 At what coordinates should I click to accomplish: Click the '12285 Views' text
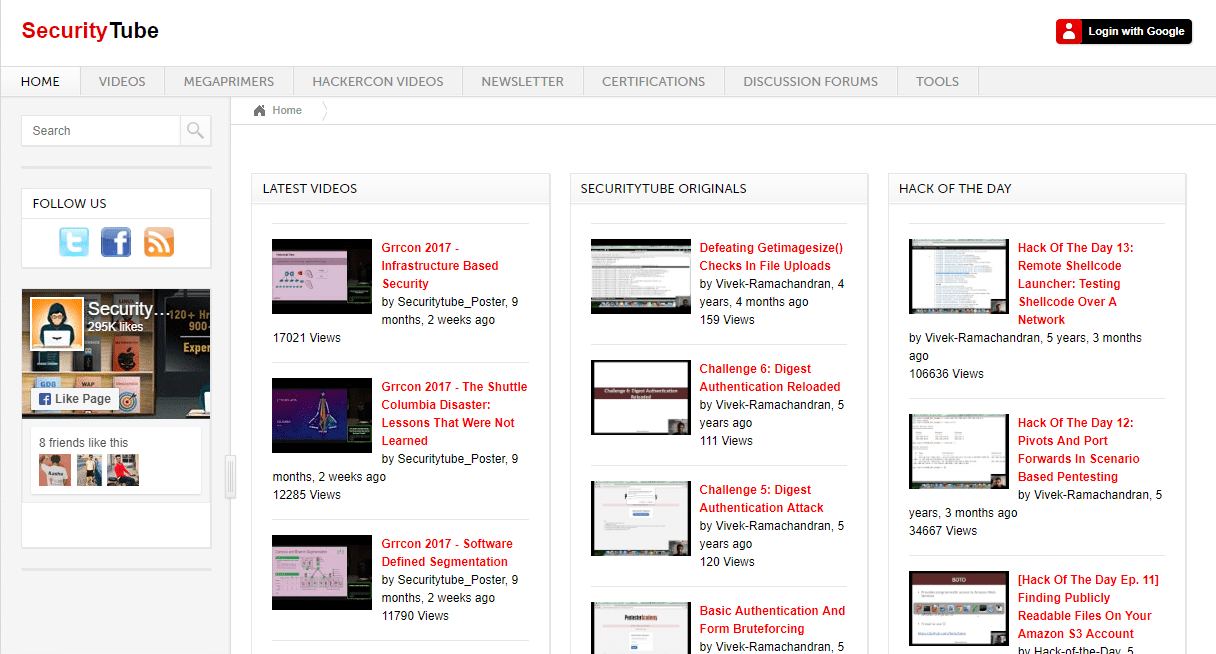coord(307,495)
